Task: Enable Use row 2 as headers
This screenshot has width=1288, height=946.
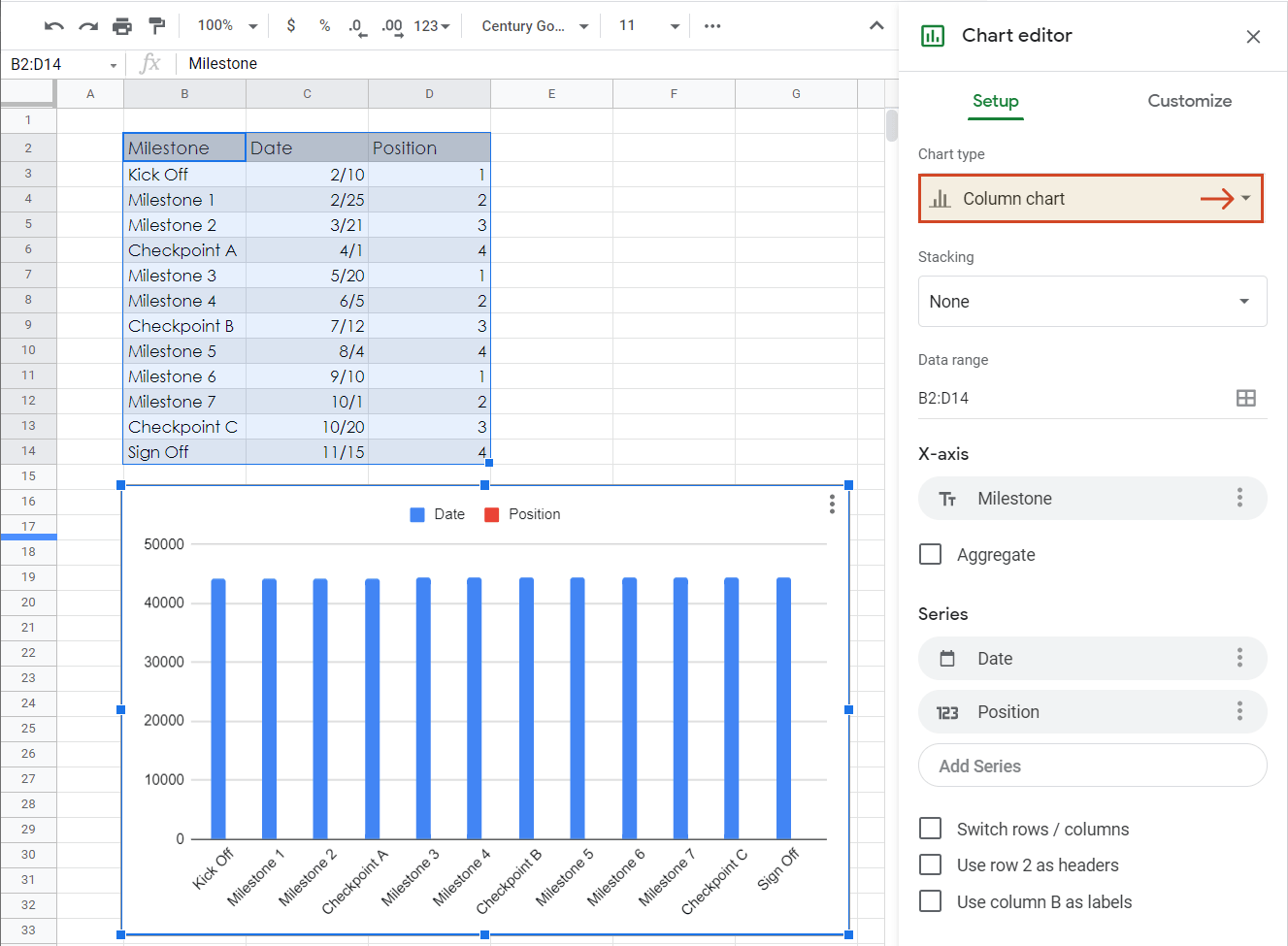Action: [930, 864]
